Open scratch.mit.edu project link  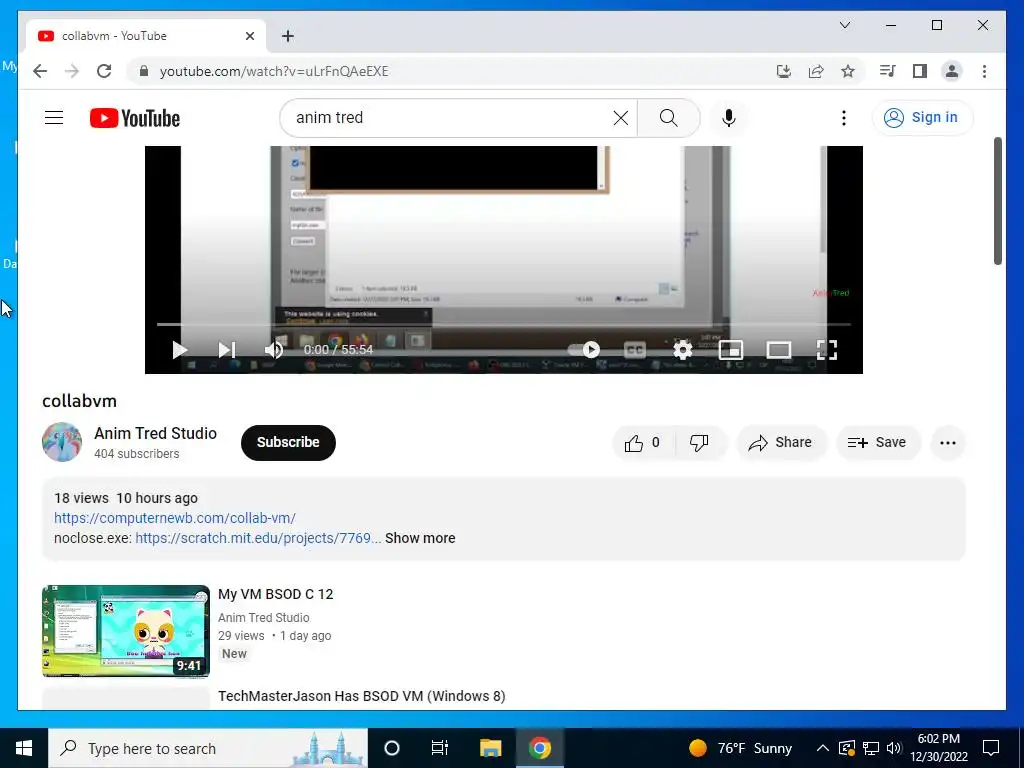[258, 538]
